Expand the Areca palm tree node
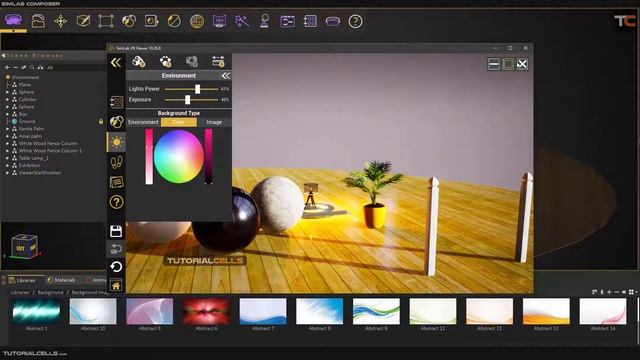 pos(7,136)
